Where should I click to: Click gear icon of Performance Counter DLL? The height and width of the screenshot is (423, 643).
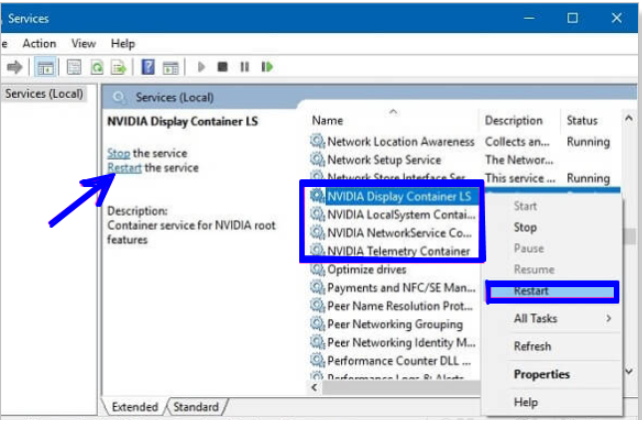click(x=317, y=361)
